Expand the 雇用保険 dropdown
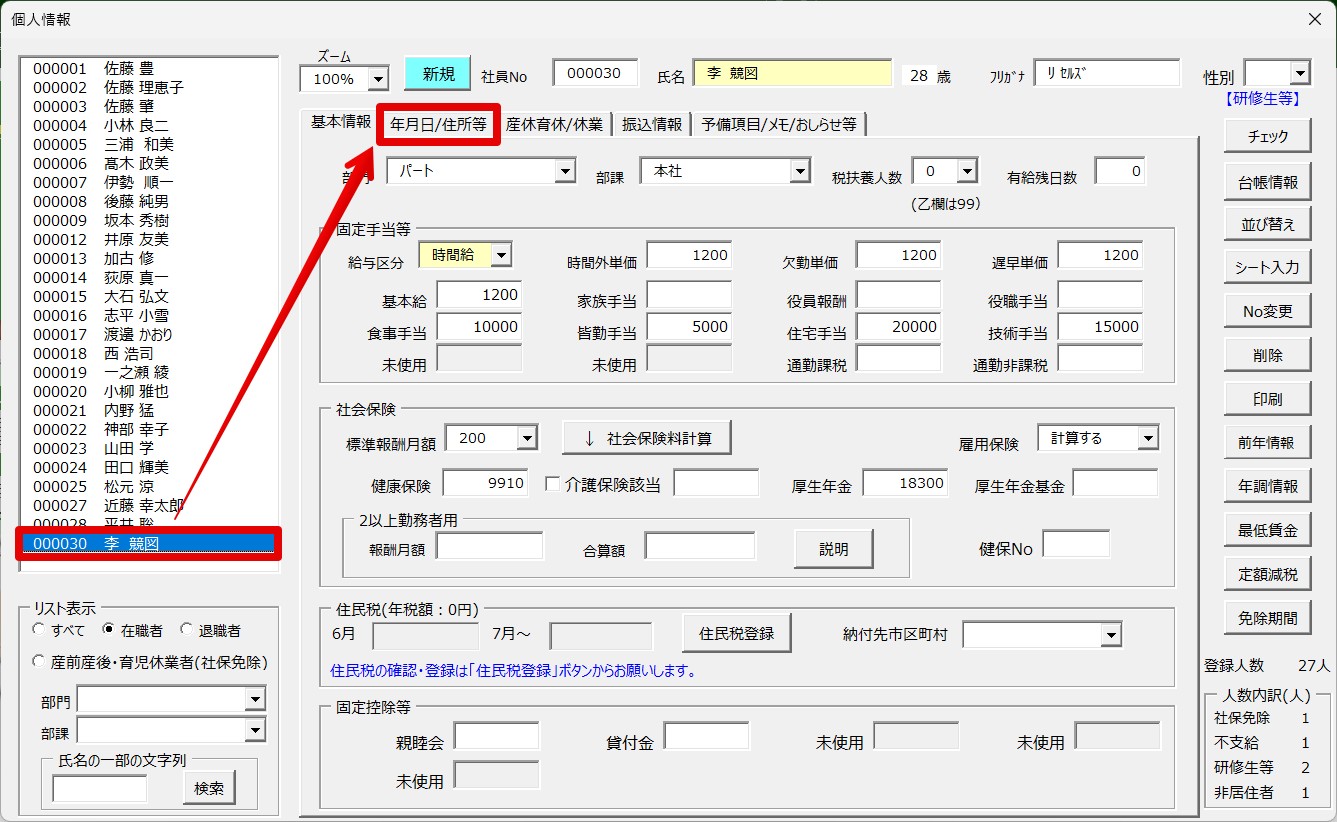The height and width of the screenshot is (822, 1337). pyautogui.click(x=1147, y=438)
